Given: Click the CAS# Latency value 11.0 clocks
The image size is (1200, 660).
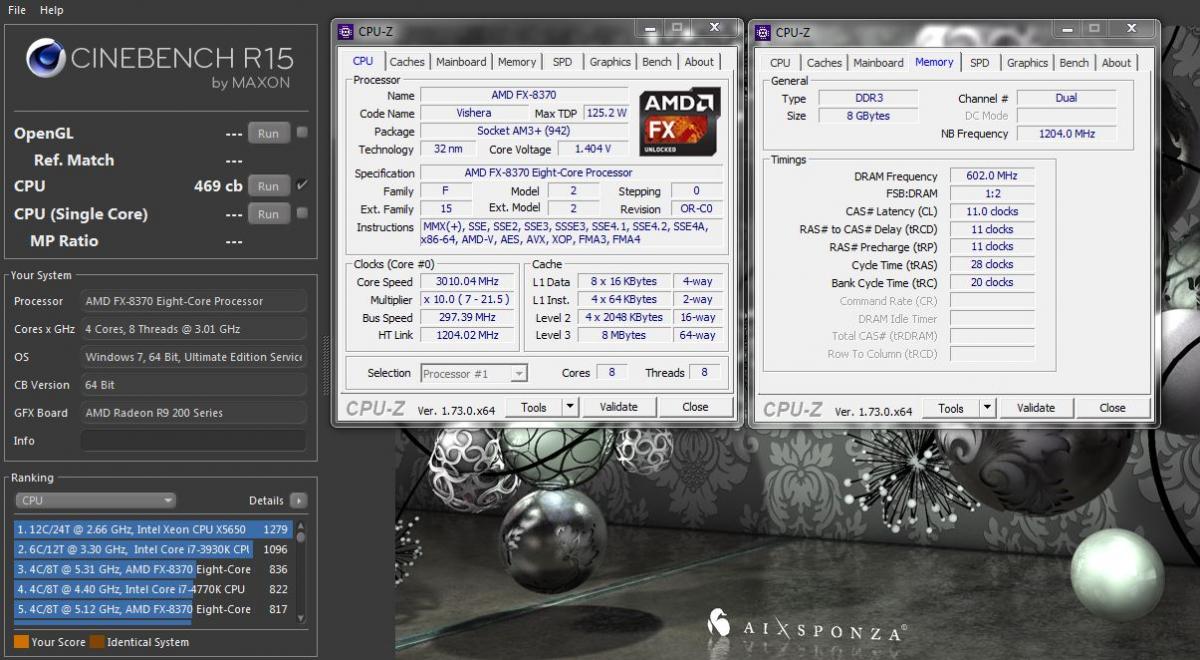Looking at the screenshot, I should click(x=991, y=211).
